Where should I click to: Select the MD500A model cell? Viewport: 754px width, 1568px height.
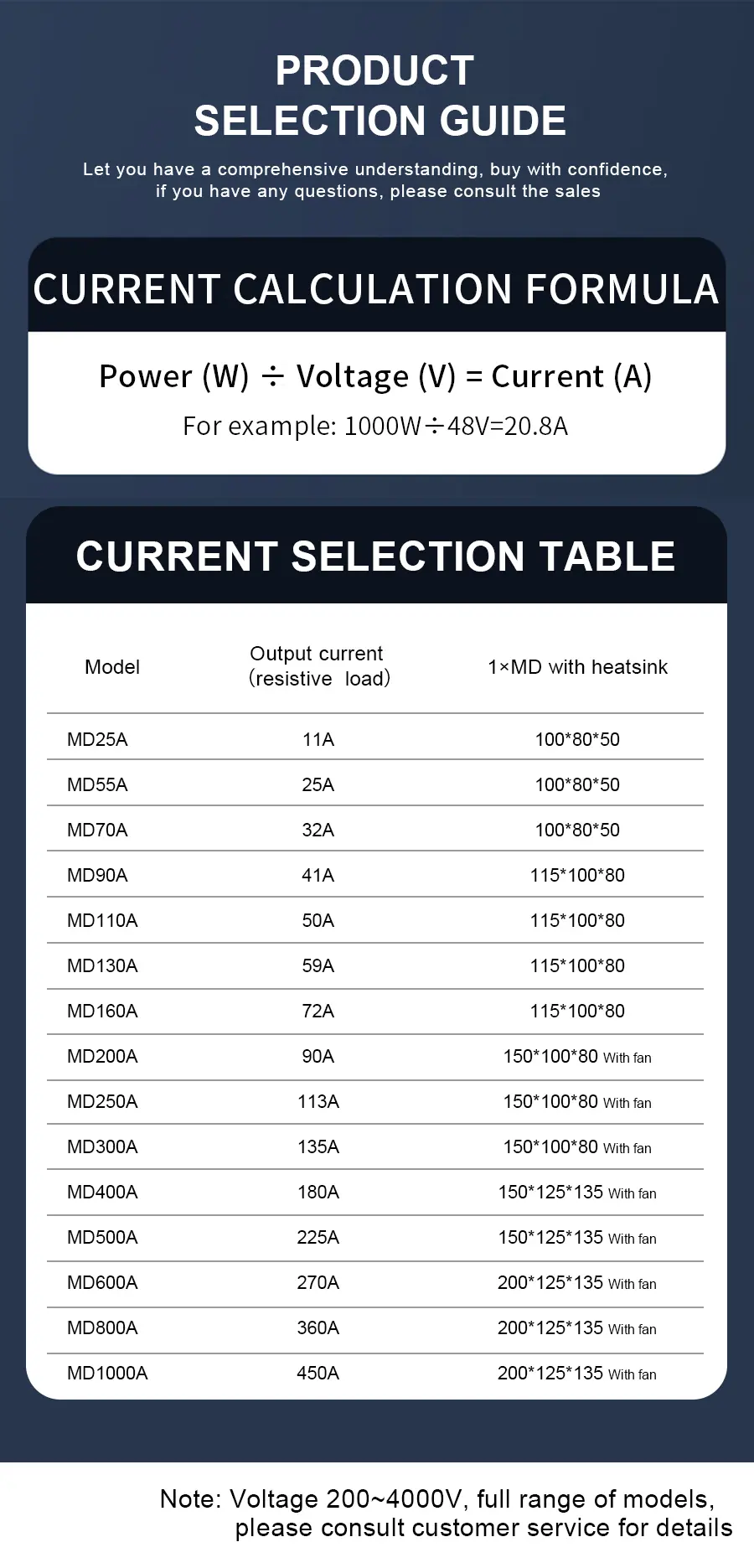point(102,1237)
